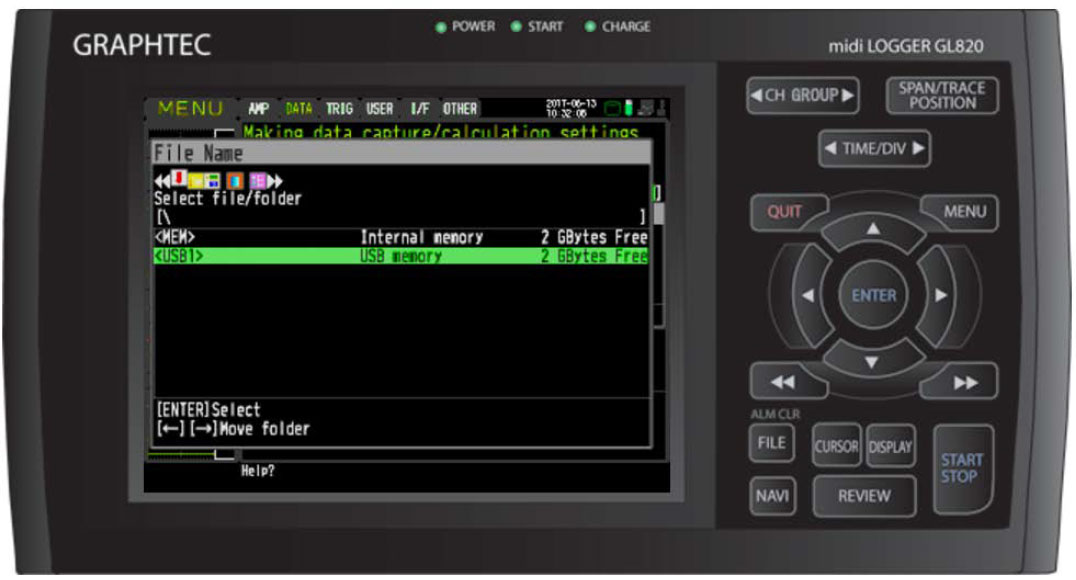The image size is (1076, 580).
Task: Click the CHARGE indicator light
Action: click(x=590, y=27)
